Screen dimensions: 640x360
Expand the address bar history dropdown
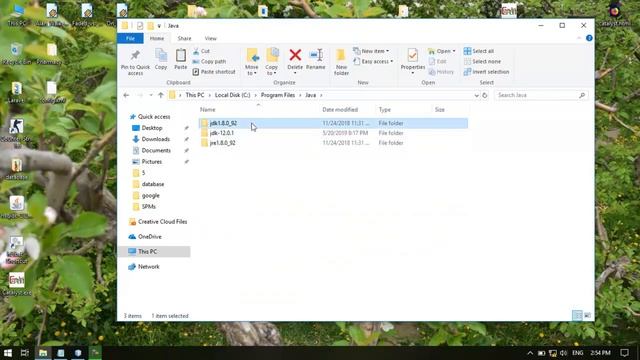(x=476, y=95)
